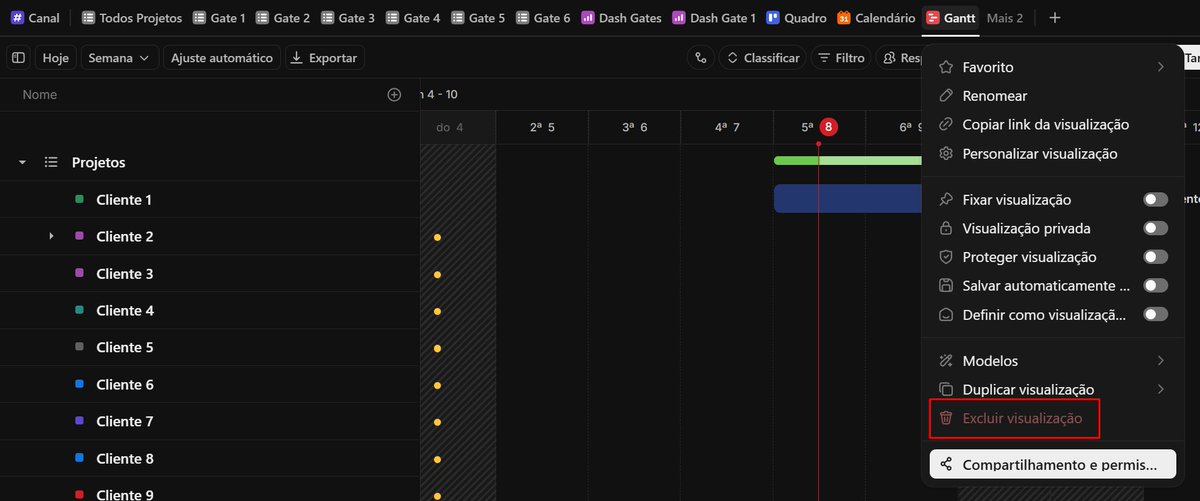Viewport: 1200px width, 501px height.
Task: Choose Renomear from the menu
Action: point(1052,96)
